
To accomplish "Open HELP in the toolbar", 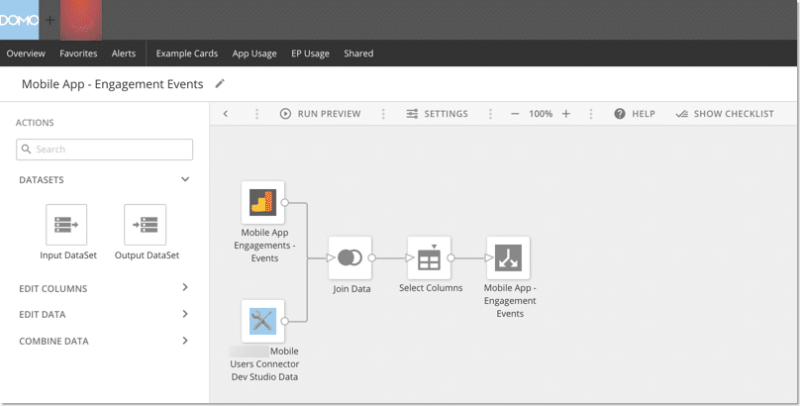I will (643, 114).
